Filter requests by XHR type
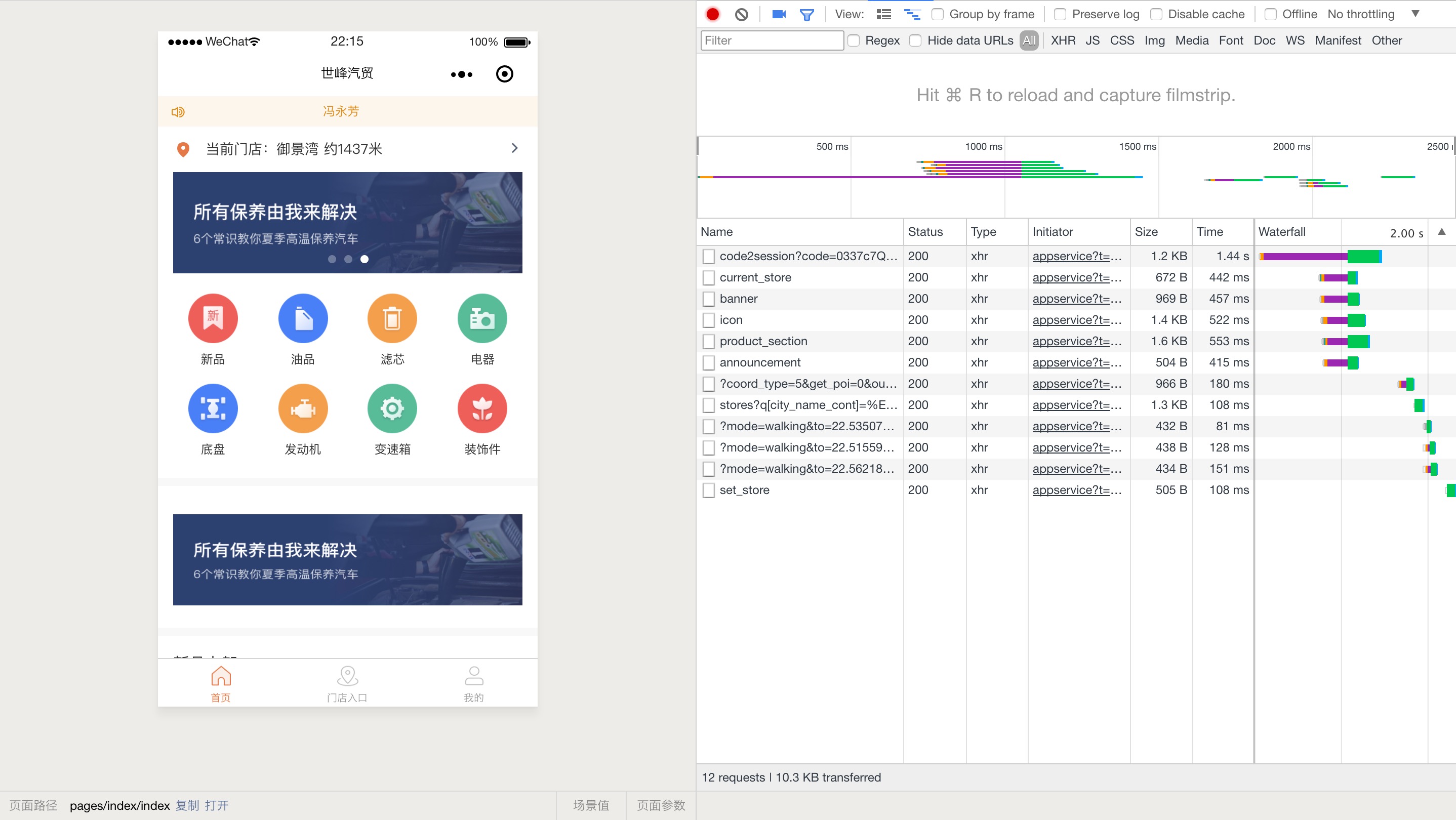 [1063, 40]
